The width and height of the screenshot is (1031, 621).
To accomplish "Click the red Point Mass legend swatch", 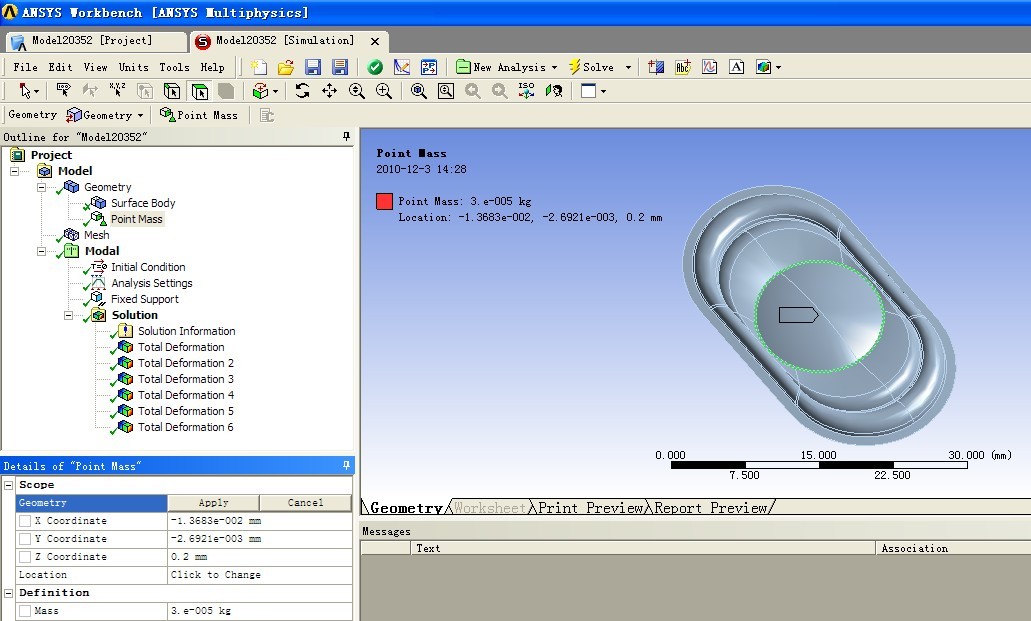I will pos(384,201).
